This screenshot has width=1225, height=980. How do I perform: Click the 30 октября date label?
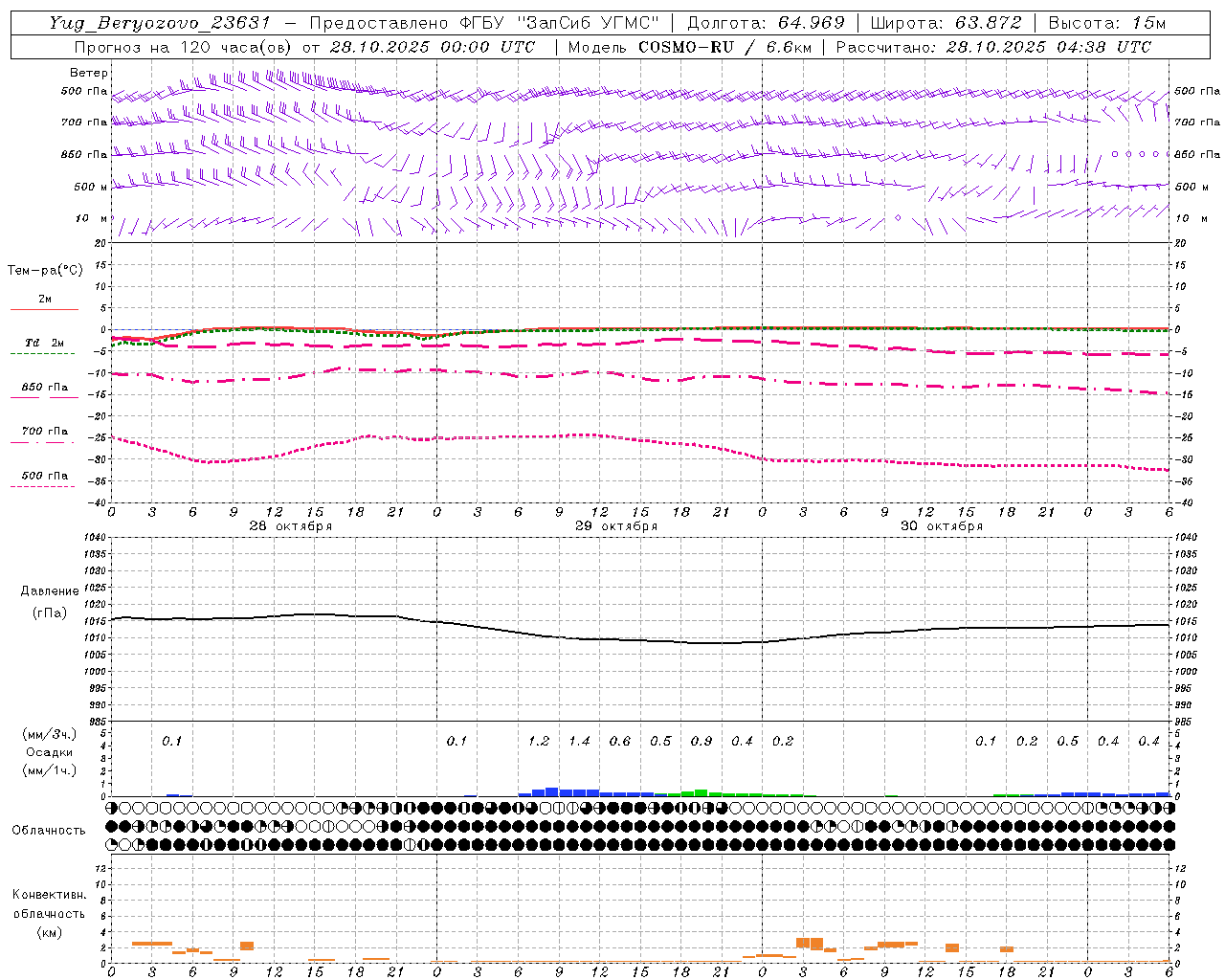(942, 526)
